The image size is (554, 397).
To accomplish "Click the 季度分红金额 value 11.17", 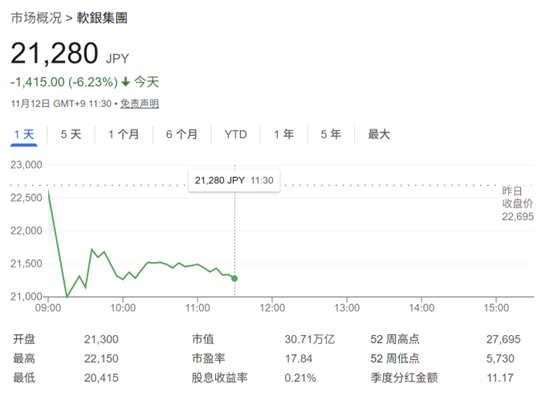I will point(500,378).
